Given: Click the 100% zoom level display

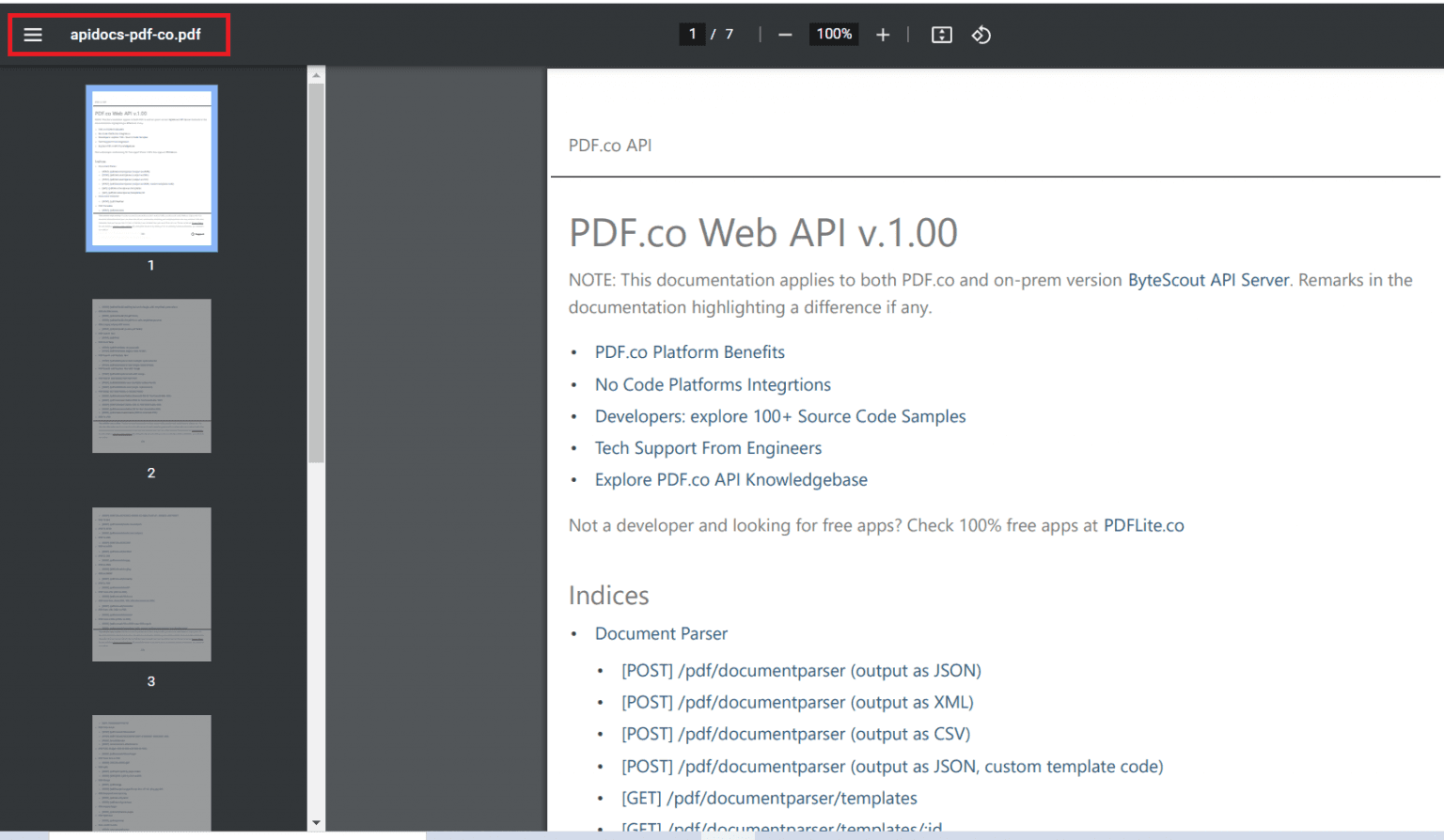Looking at the screenshot, I should (833, 34).
